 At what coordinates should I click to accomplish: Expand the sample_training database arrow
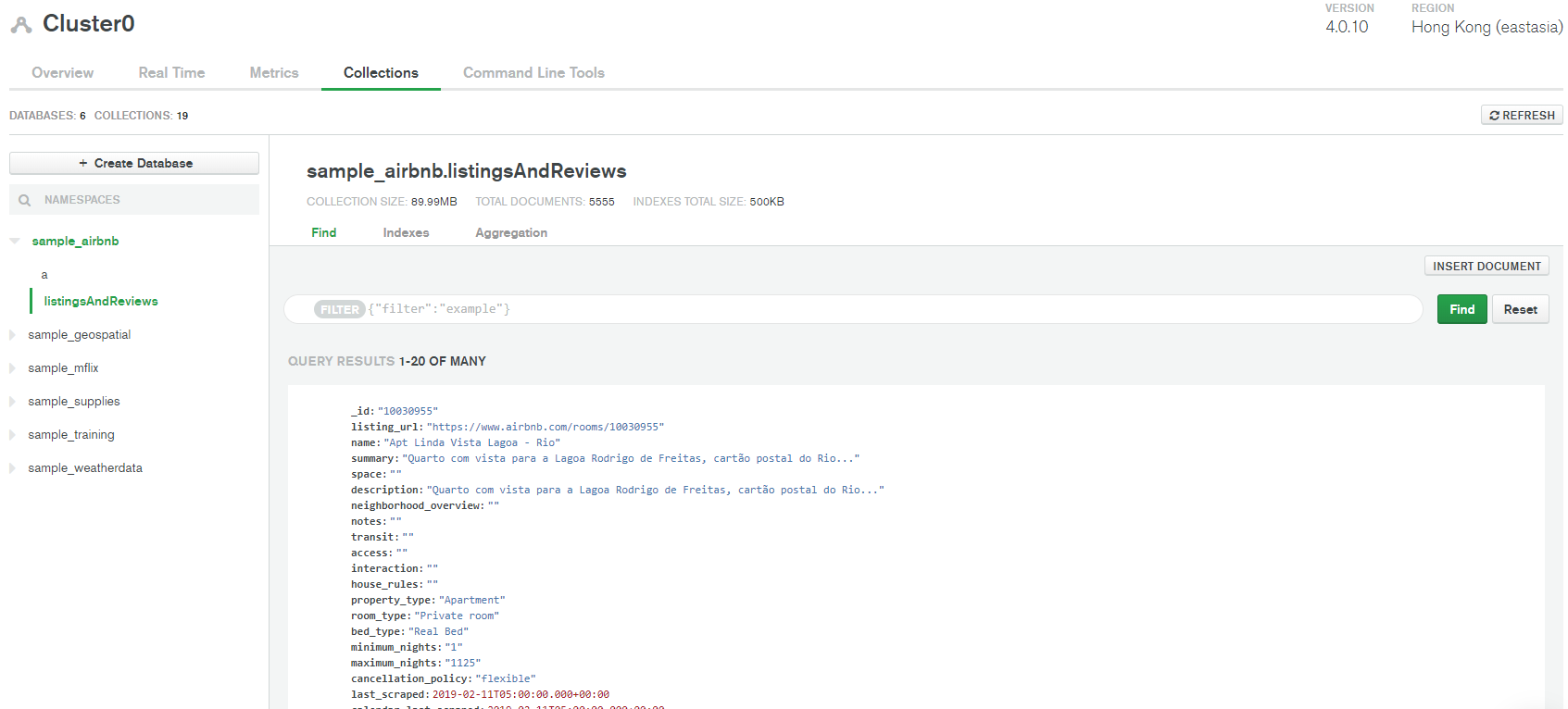pos(13,435)
